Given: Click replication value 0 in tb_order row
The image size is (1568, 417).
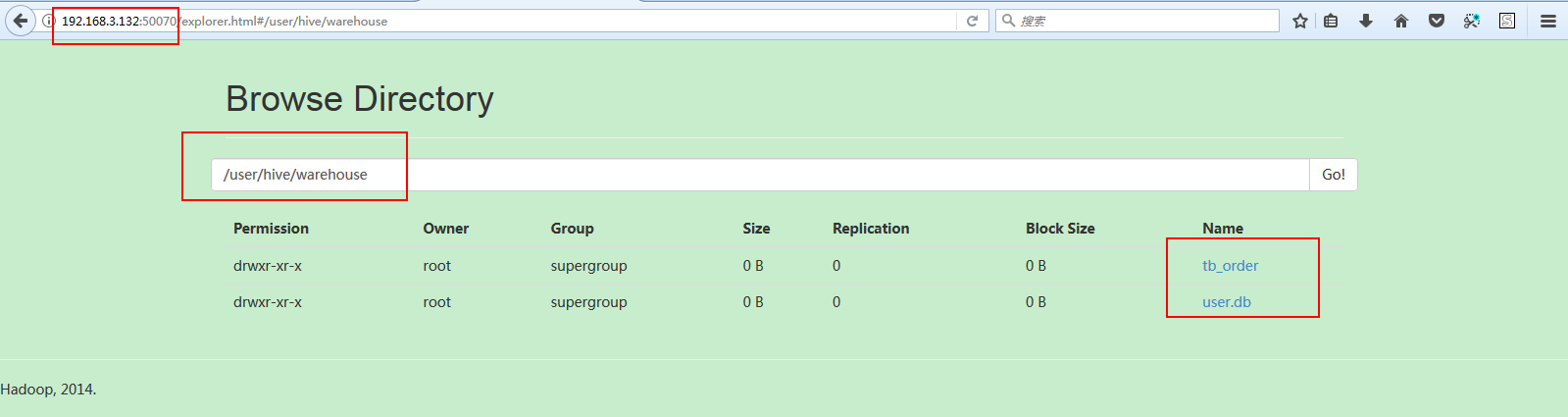Looking at the screenshot, I should coord(836,266).
